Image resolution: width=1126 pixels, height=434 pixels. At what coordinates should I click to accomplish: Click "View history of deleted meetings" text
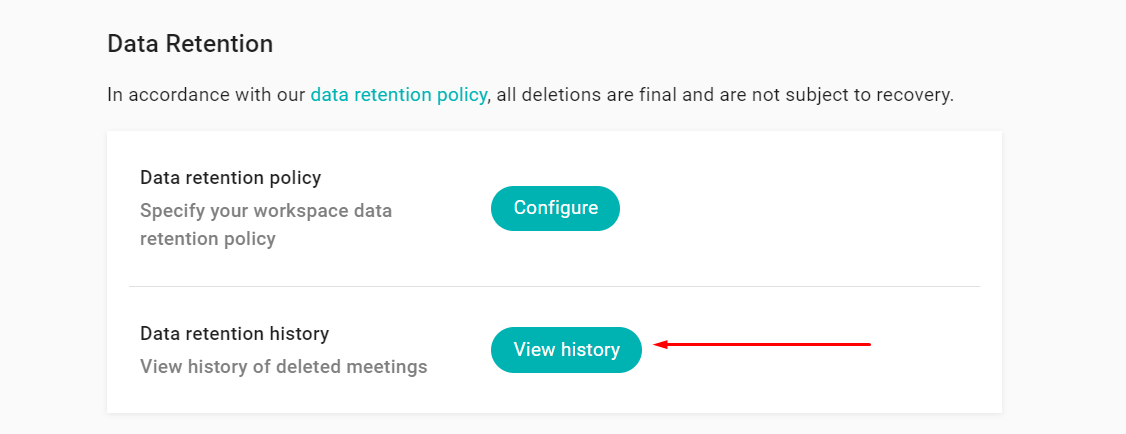tap(283, 367)
